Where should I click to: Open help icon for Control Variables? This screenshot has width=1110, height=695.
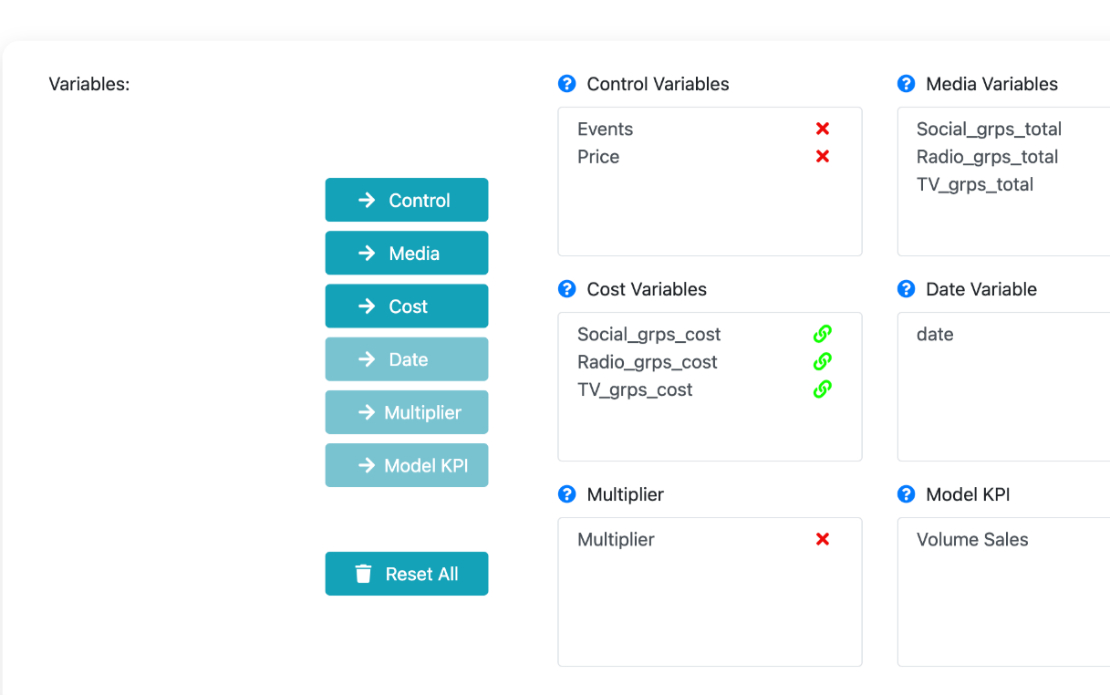(x=567, y=84)
